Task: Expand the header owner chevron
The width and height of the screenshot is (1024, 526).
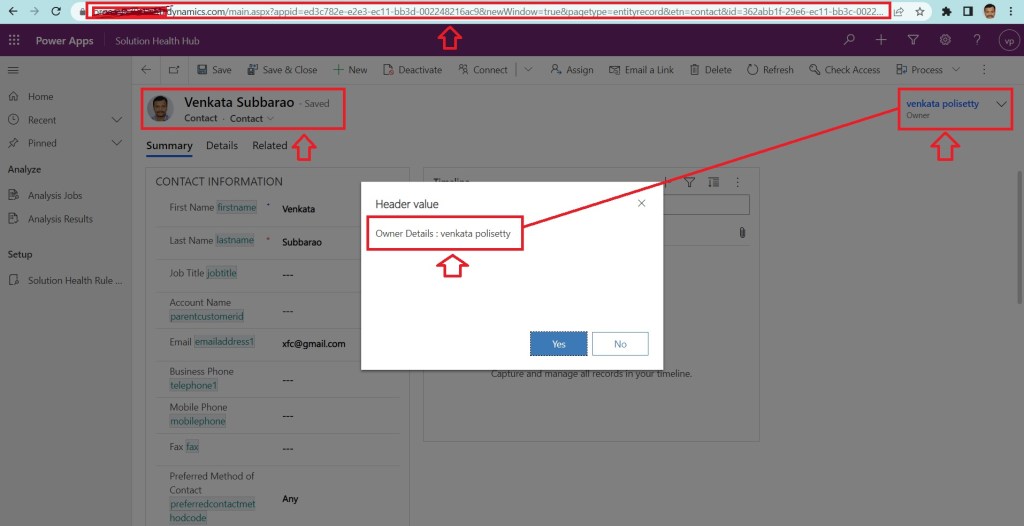Action: click(1002, 104)
